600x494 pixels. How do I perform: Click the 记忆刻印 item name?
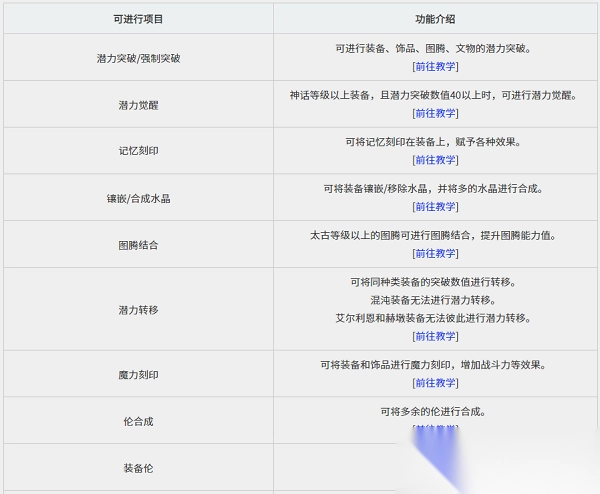(138, 151)
